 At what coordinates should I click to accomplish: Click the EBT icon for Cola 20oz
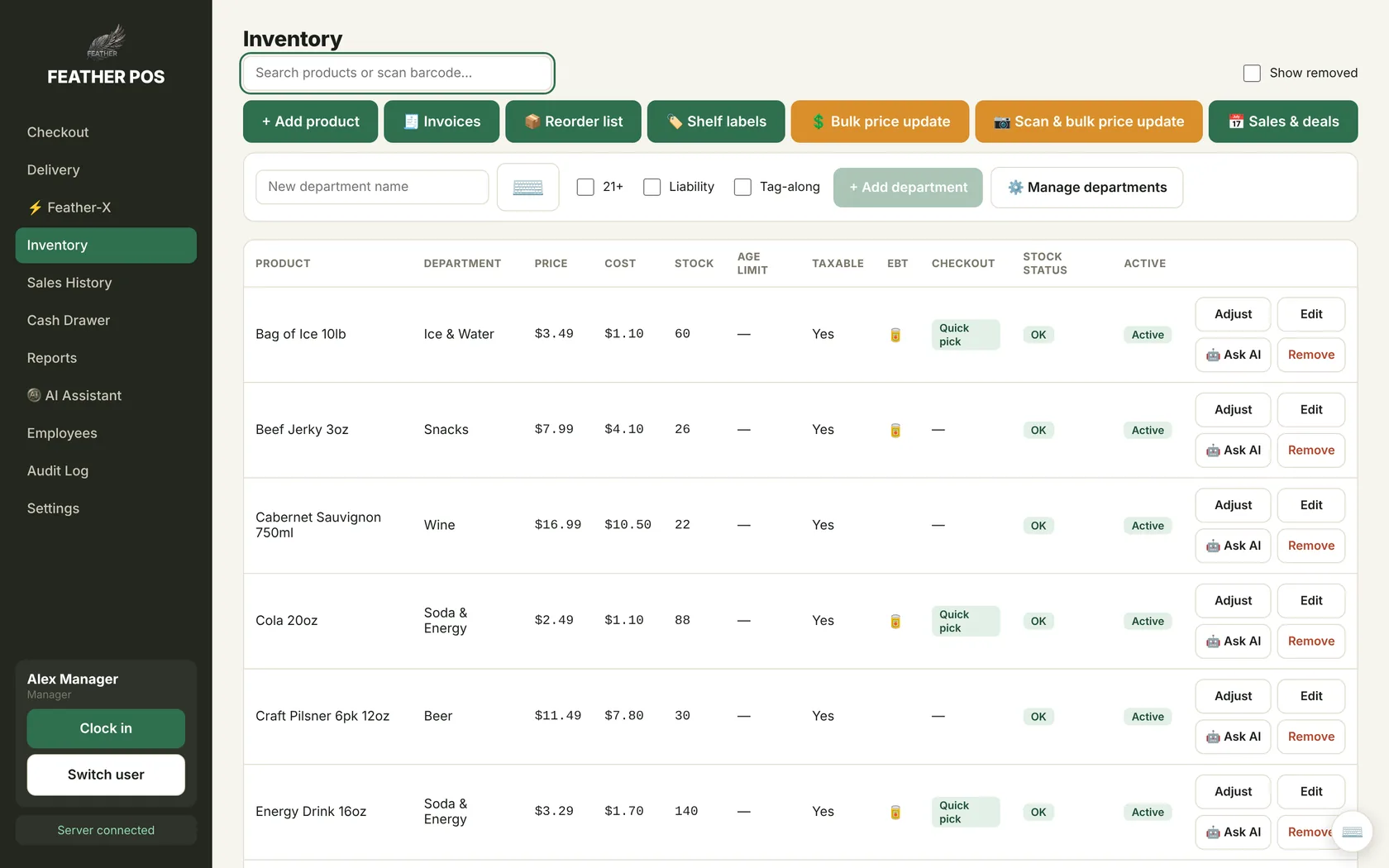pyautogui.click(x=895, y=621)
